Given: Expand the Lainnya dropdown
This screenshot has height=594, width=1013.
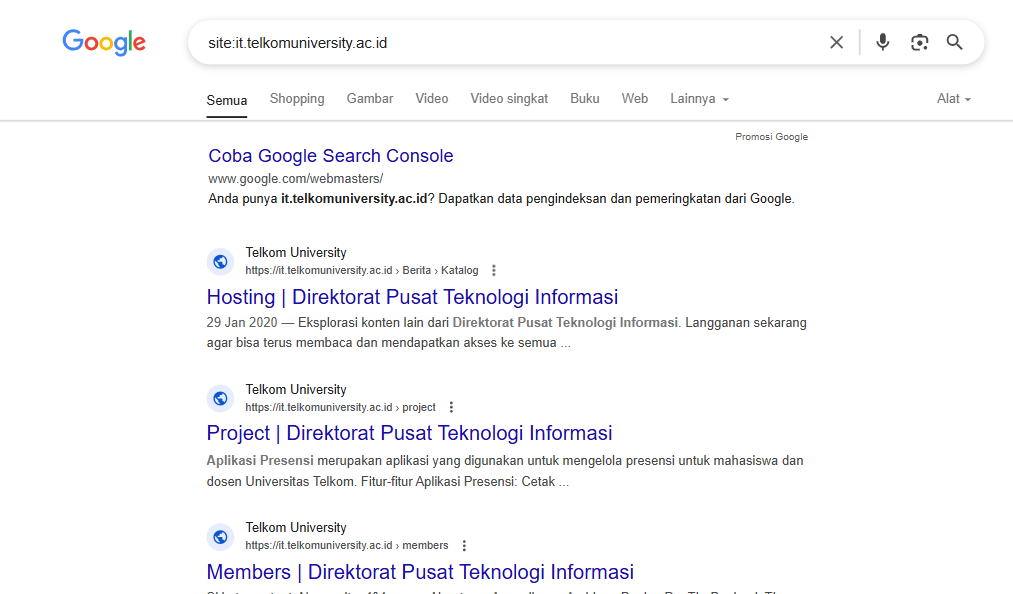Looking at the screenshot, I should click(x=700, y=99).
